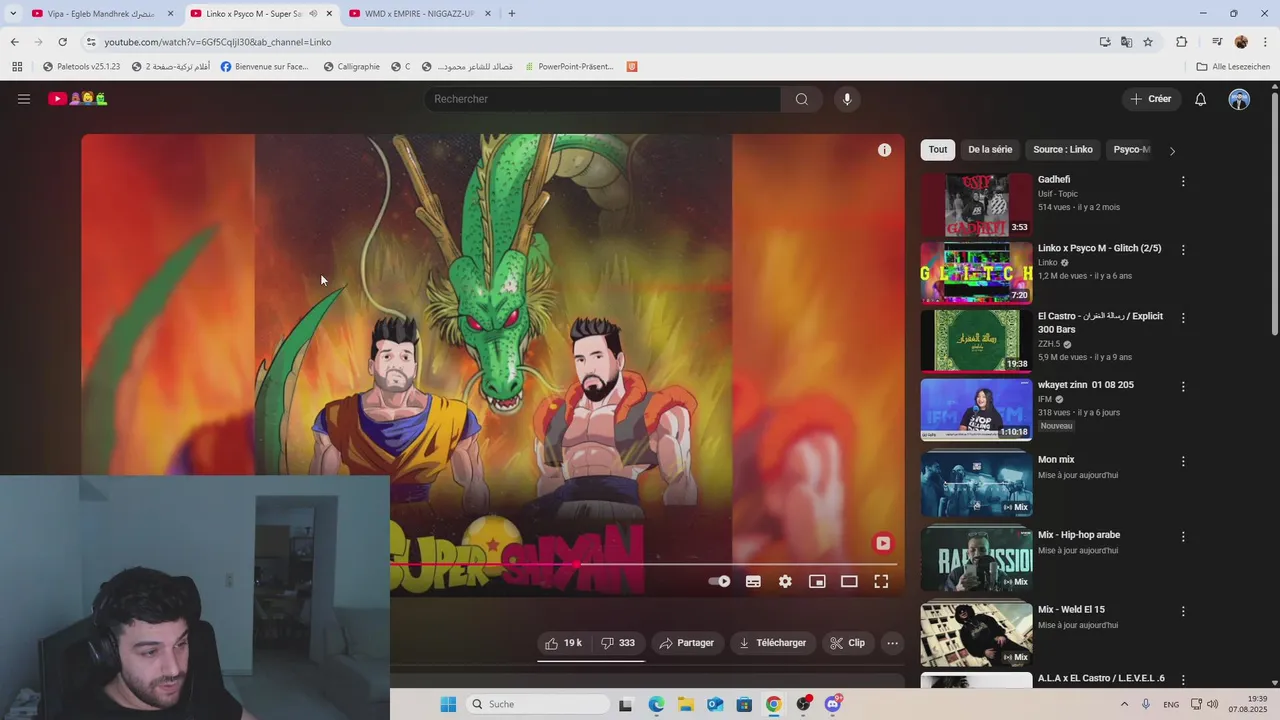The image size is (1280, 720).
Task: Click Partager to share video
Action: coord(686,643)
